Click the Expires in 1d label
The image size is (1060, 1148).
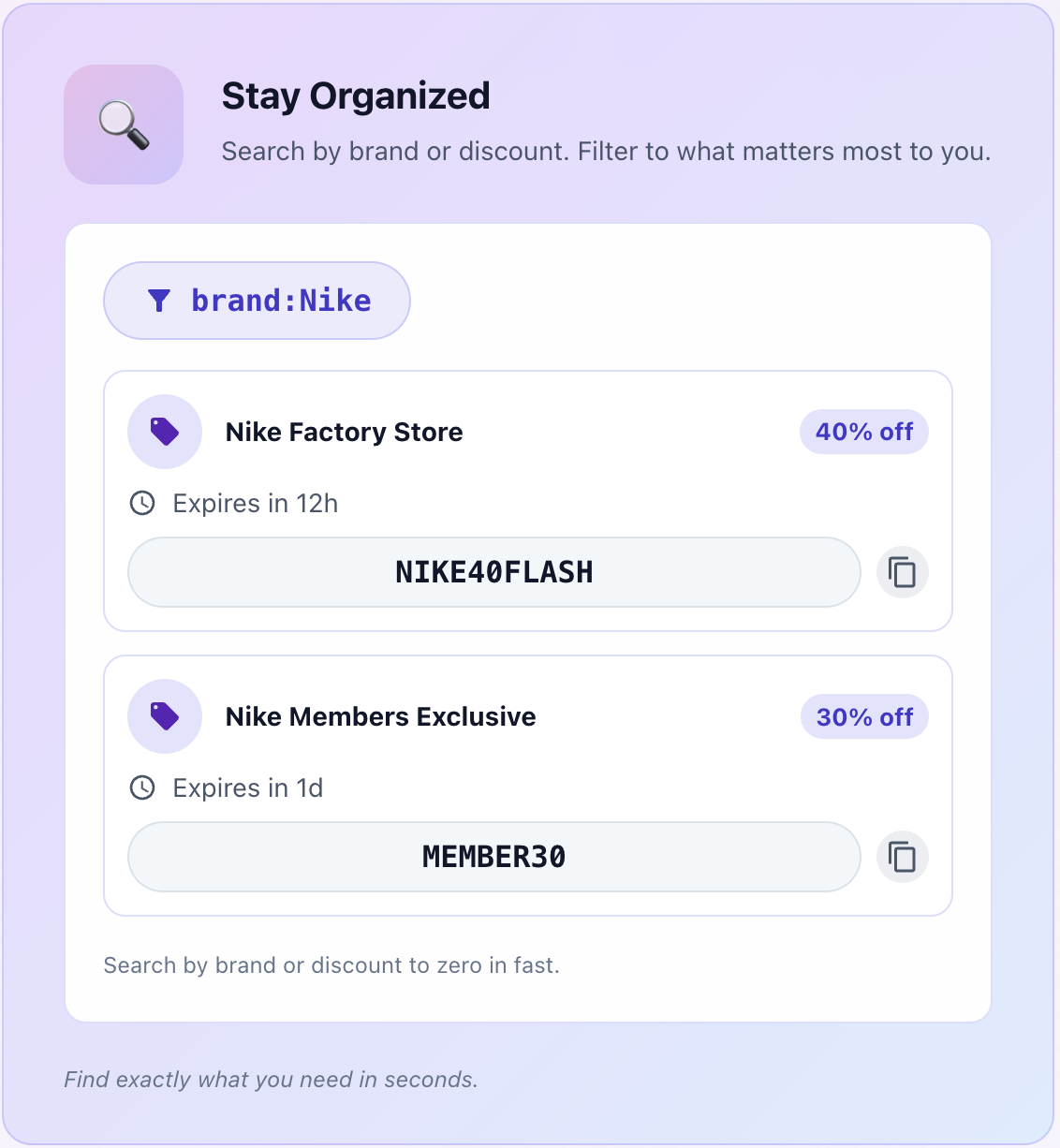pyautogui.click(x=246, y=787)
